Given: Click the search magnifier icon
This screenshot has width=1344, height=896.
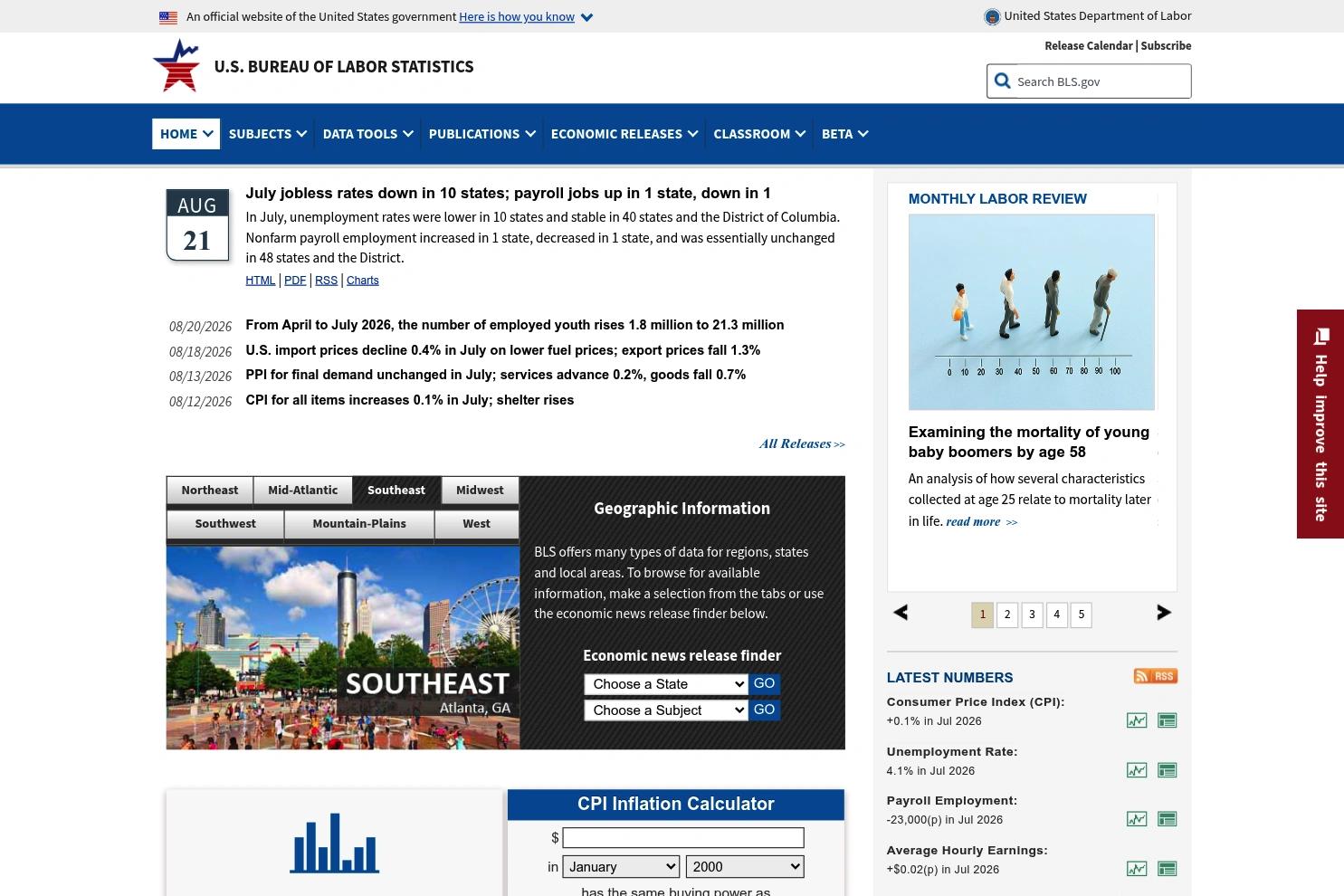Looking at the screenshot, I should pos(1002,81).
